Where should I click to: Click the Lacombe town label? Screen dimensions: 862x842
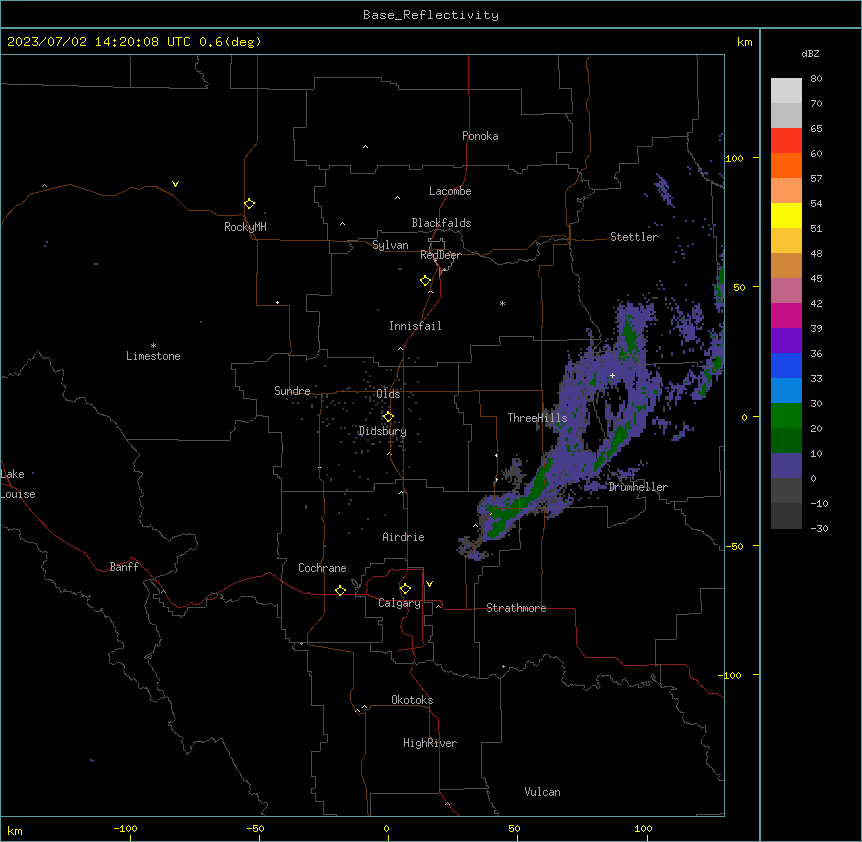(x=450, y=191)
